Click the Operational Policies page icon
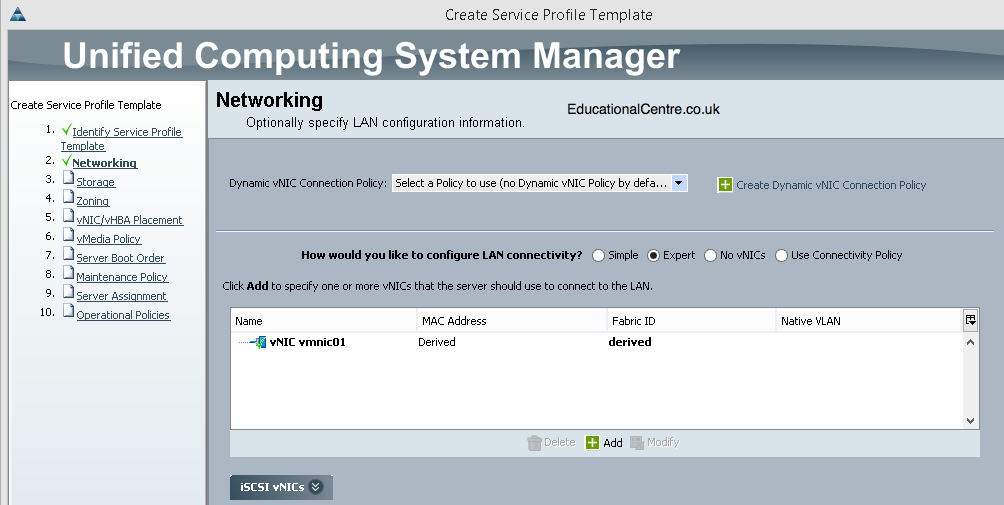The width and height of the screenshot is (1004, 505). (x=69, y=310)
